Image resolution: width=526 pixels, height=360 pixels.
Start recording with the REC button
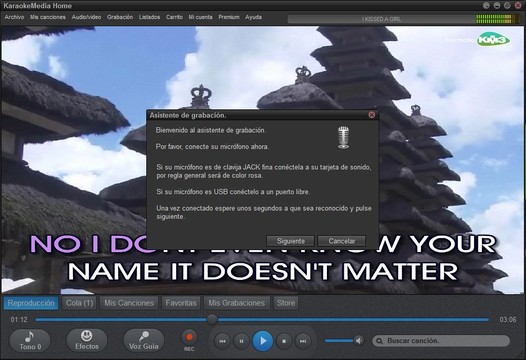click(x=189, y=337)
